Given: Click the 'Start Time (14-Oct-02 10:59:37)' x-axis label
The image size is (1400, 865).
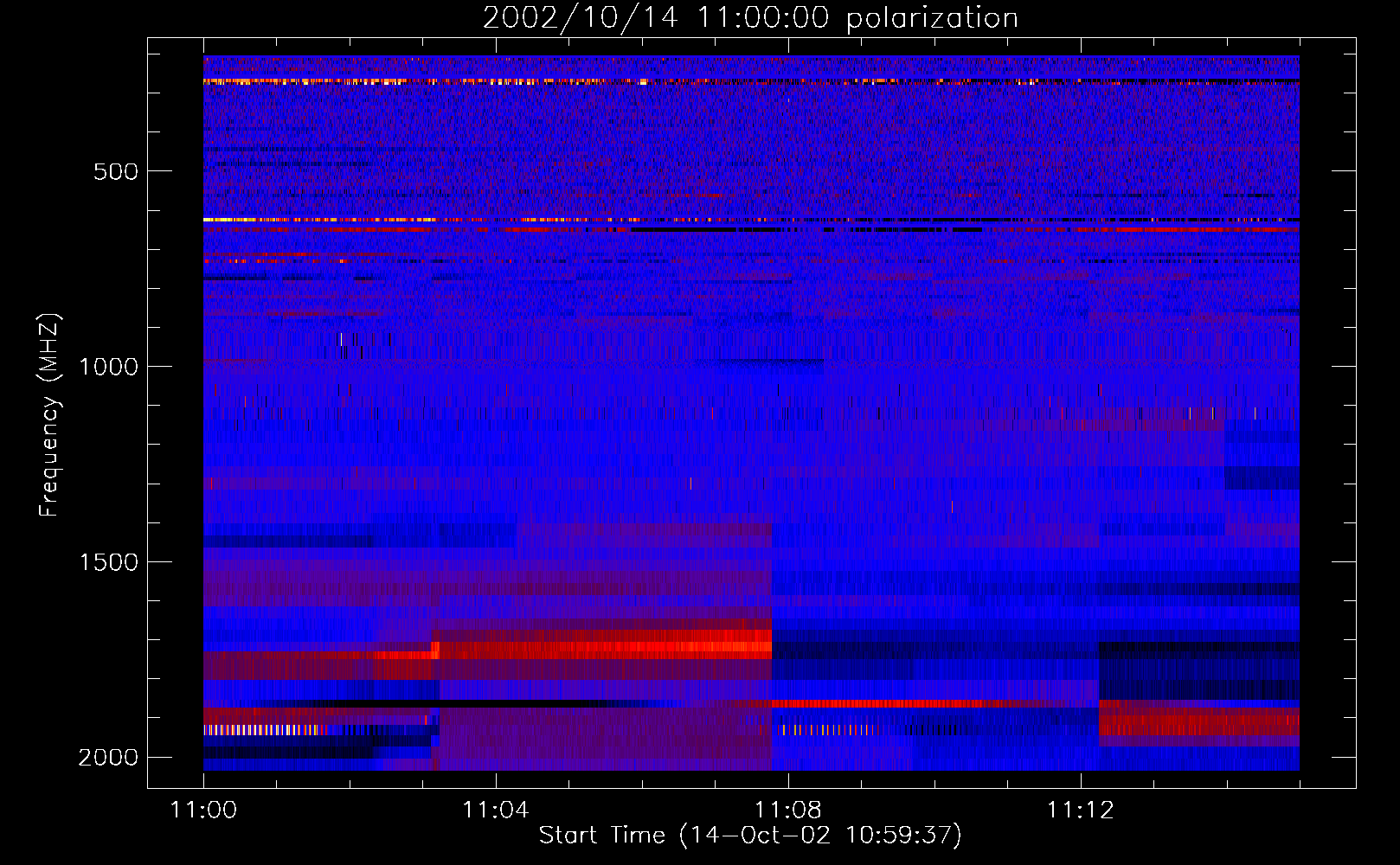Looking at the screenshot, I should [x=750, y=836].
